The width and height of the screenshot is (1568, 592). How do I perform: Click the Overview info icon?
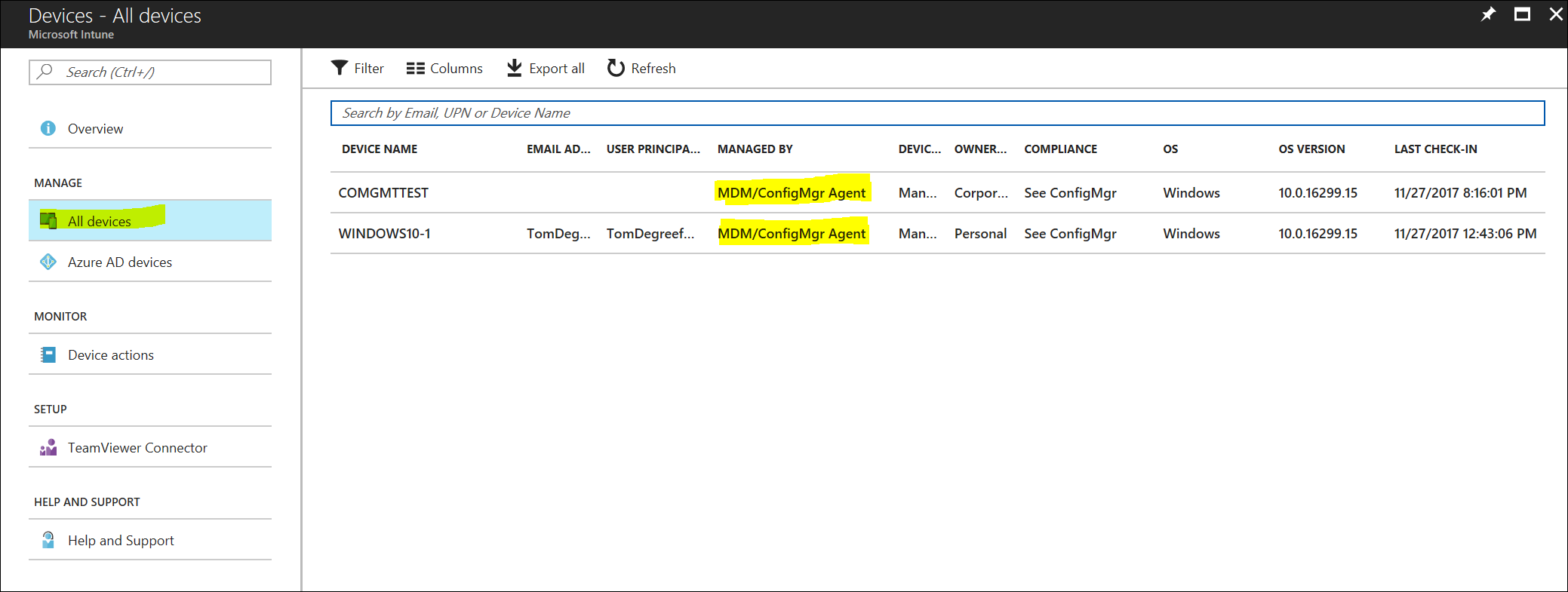click(48, 128)
